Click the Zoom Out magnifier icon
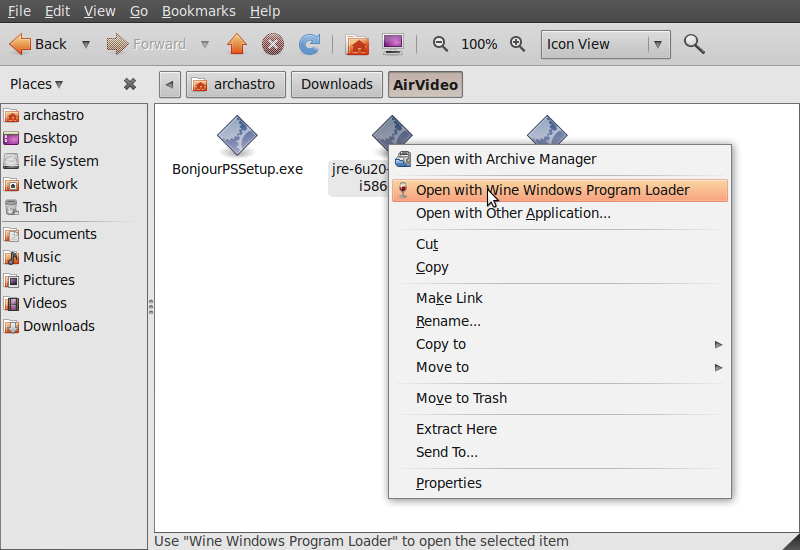The image size is (800, 550). pos(440,44)
